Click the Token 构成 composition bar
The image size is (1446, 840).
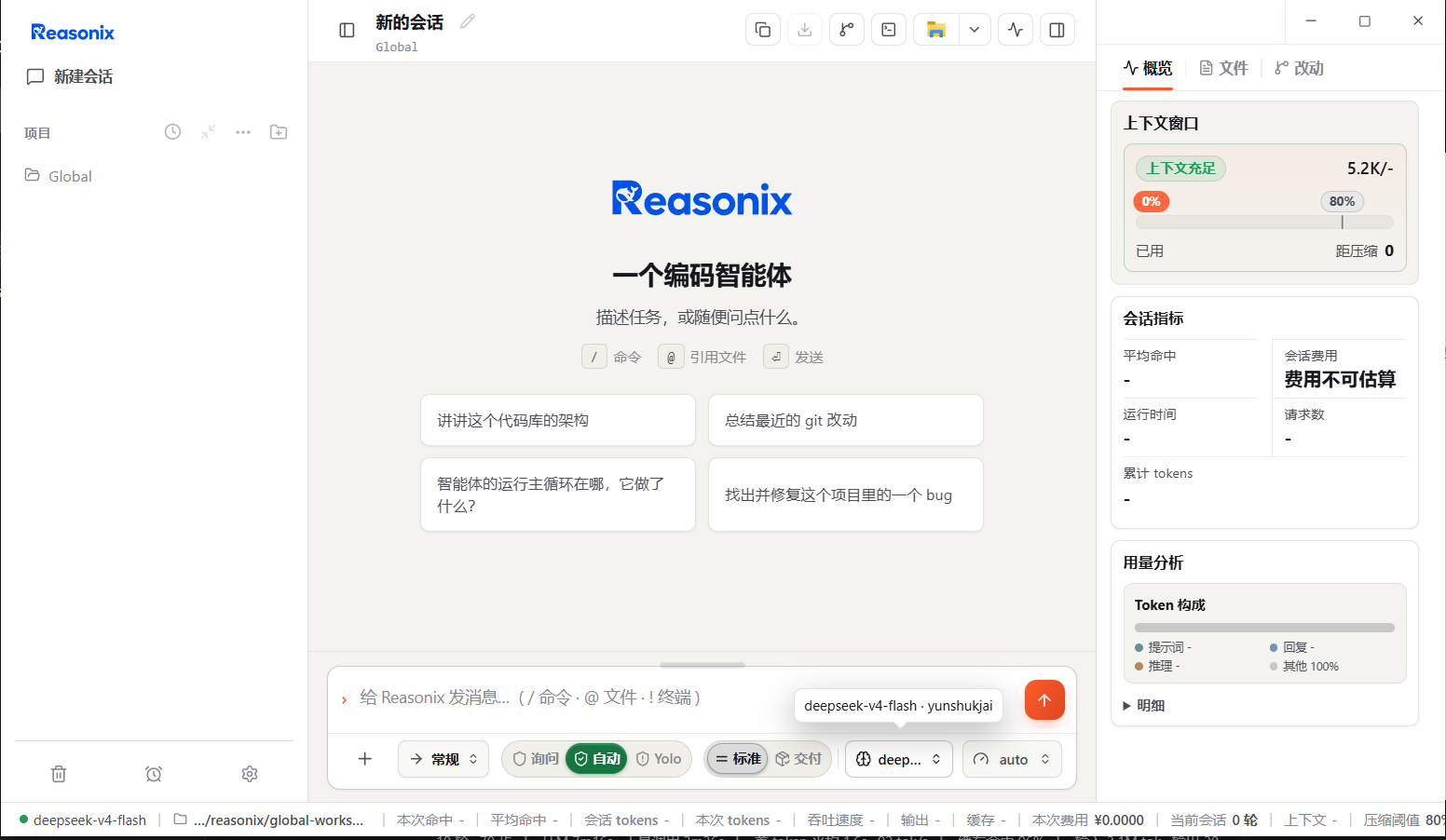click(x=1264, y=628)
